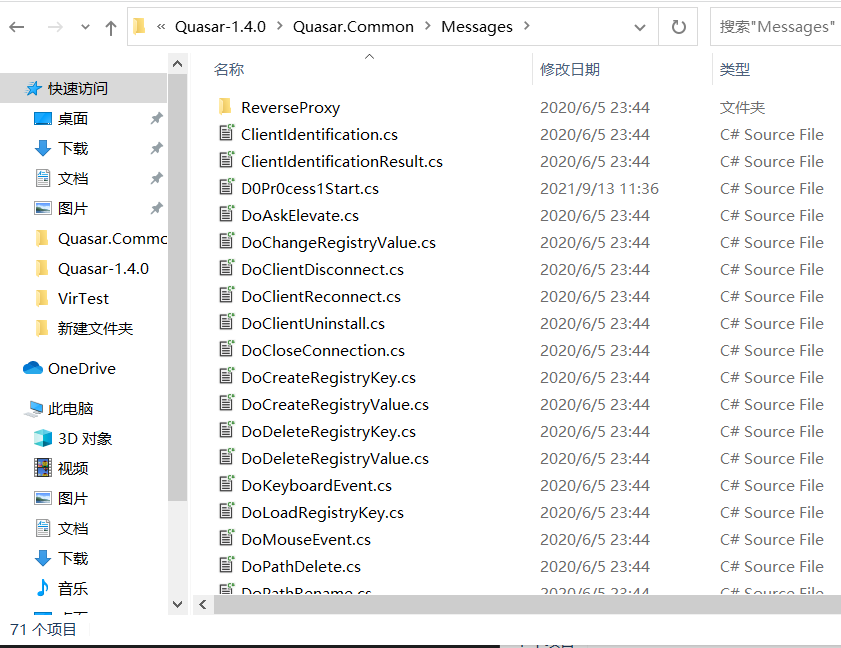Image resolution: width=841 pixels, height=648 pixels.
Task: Click the 视频 film strip icon
Action: click(43, 468)
